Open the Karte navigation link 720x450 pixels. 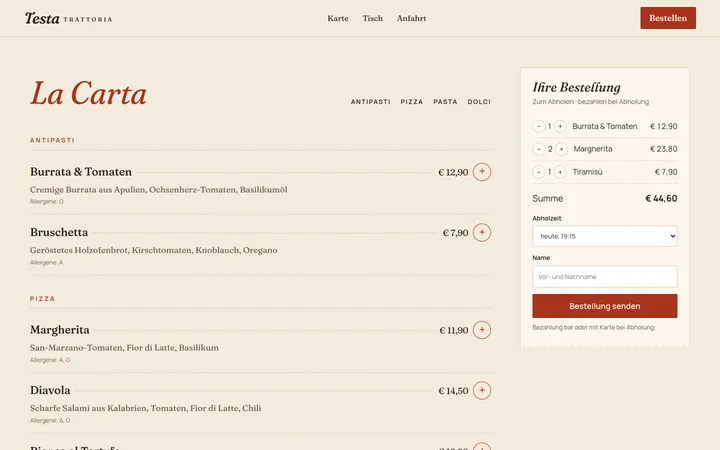[338, 18]
